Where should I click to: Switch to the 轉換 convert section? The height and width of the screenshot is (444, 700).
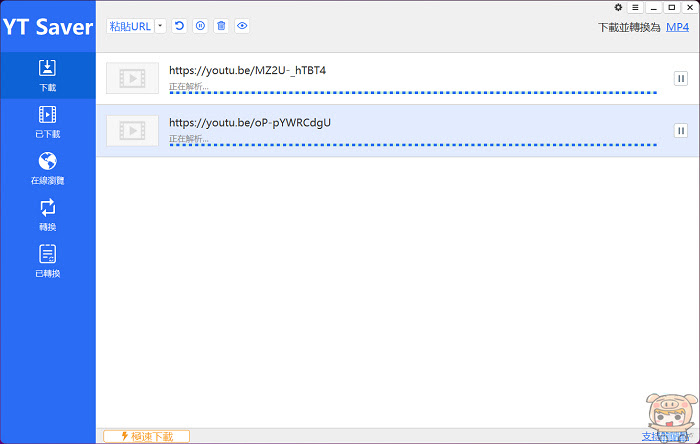point(47,215)
